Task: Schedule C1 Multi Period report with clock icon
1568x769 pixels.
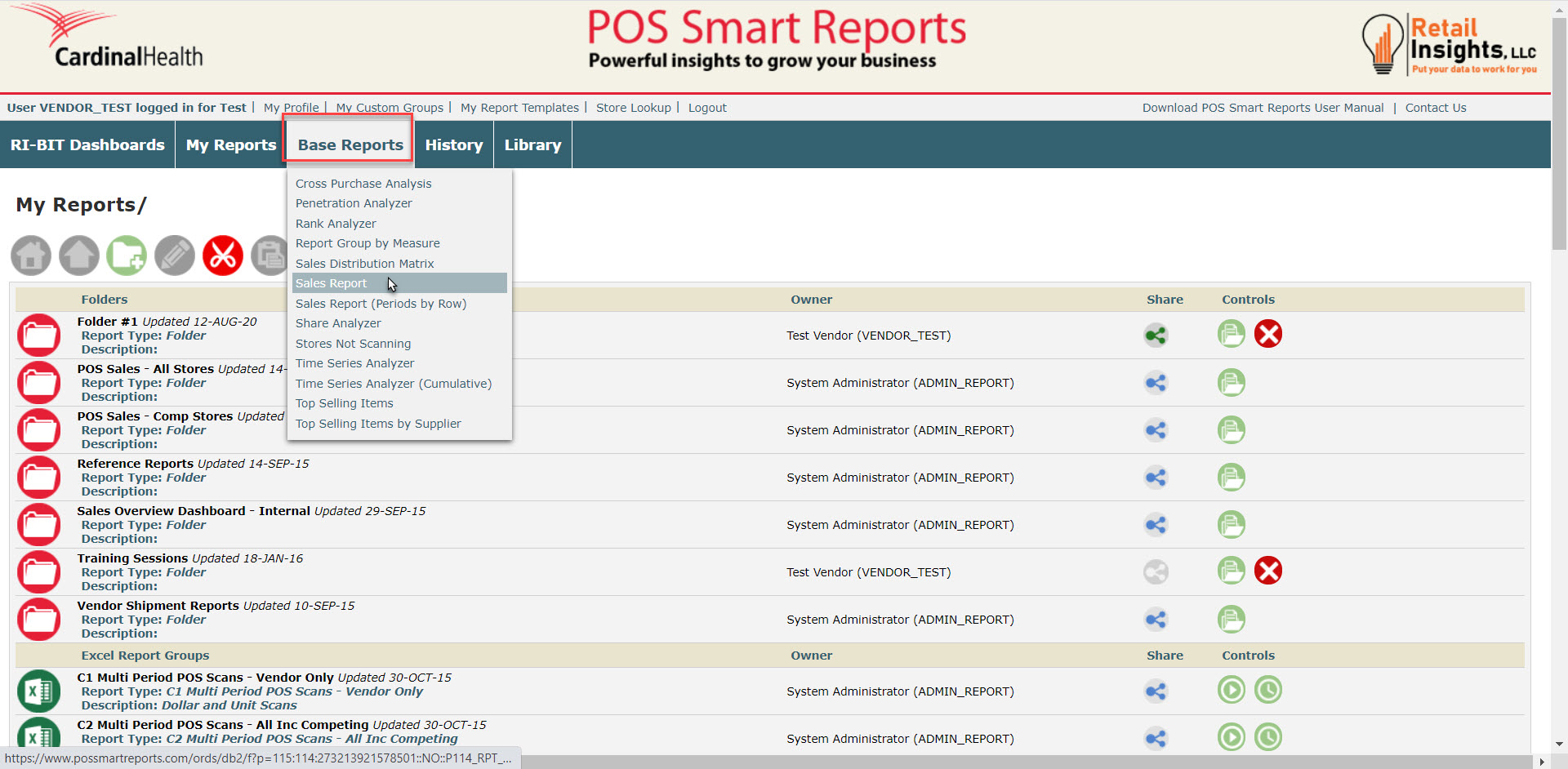Action: [1268, 691]
